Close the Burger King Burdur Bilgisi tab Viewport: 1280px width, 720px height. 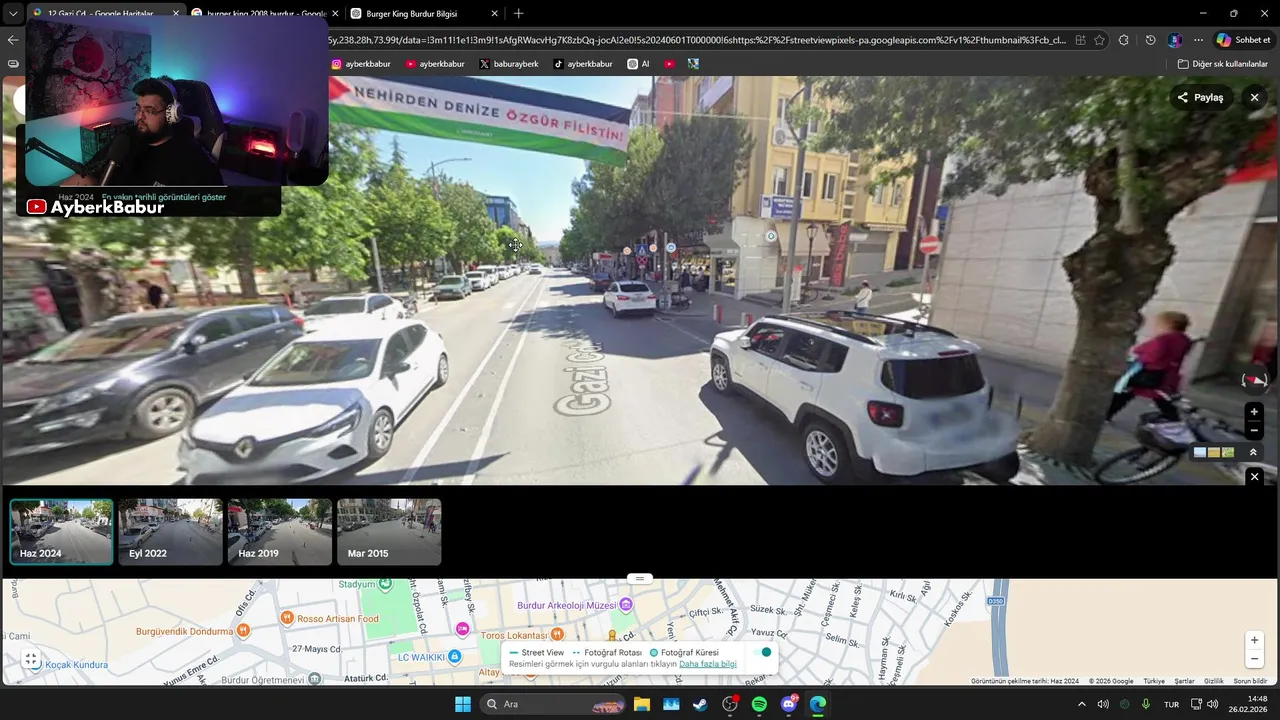494,13
